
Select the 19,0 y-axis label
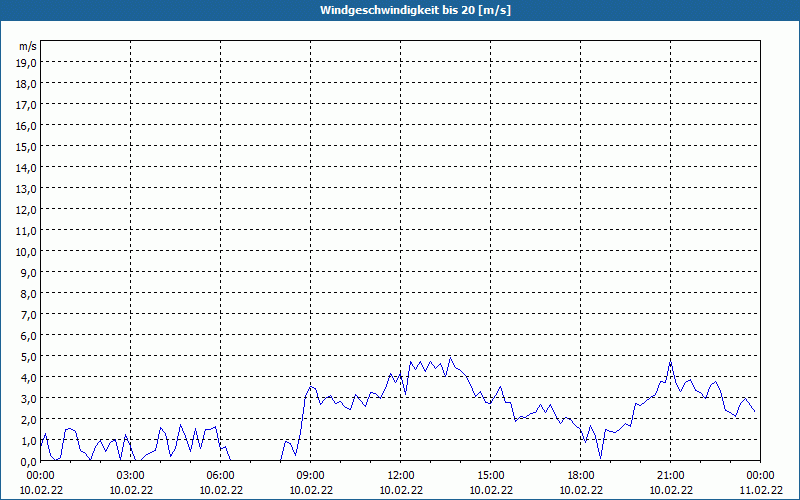click(x=27, y=62)
